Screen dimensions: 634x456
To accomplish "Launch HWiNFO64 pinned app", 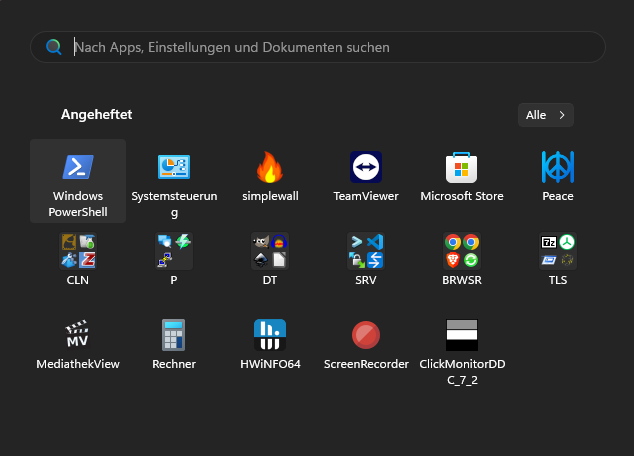I will 270,344.
